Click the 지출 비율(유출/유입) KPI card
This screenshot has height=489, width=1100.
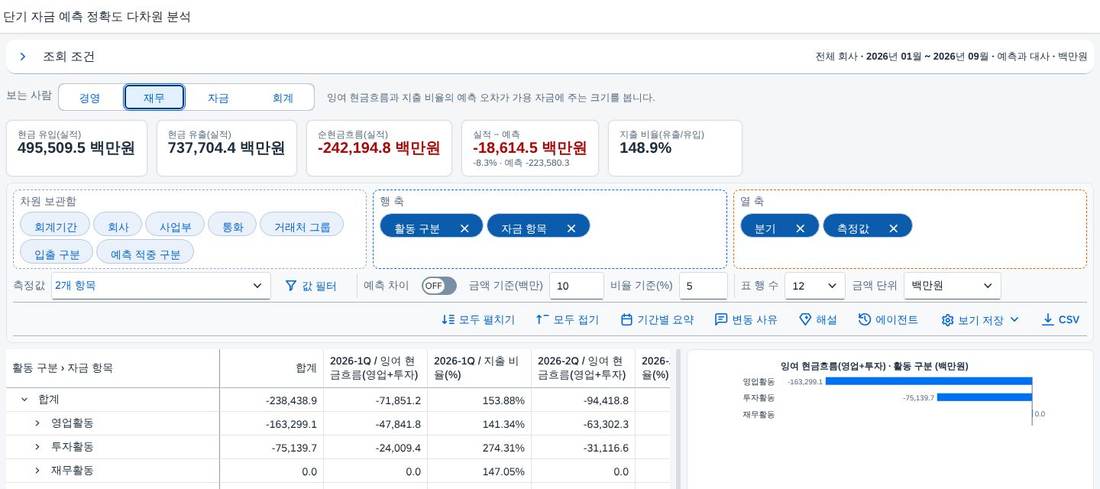tap(675, 148)
